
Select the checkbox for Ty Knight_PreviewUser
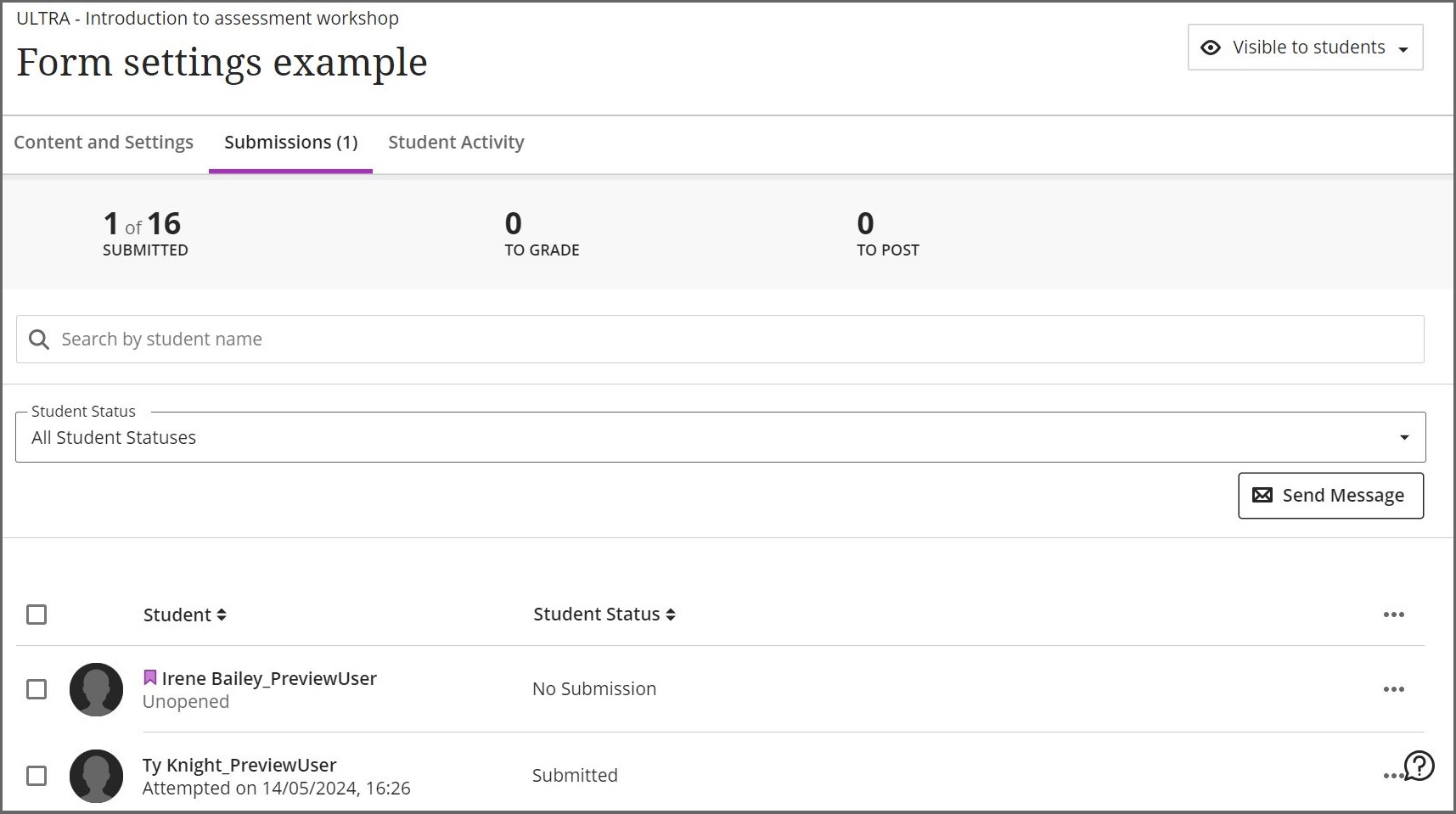point(37,776)
